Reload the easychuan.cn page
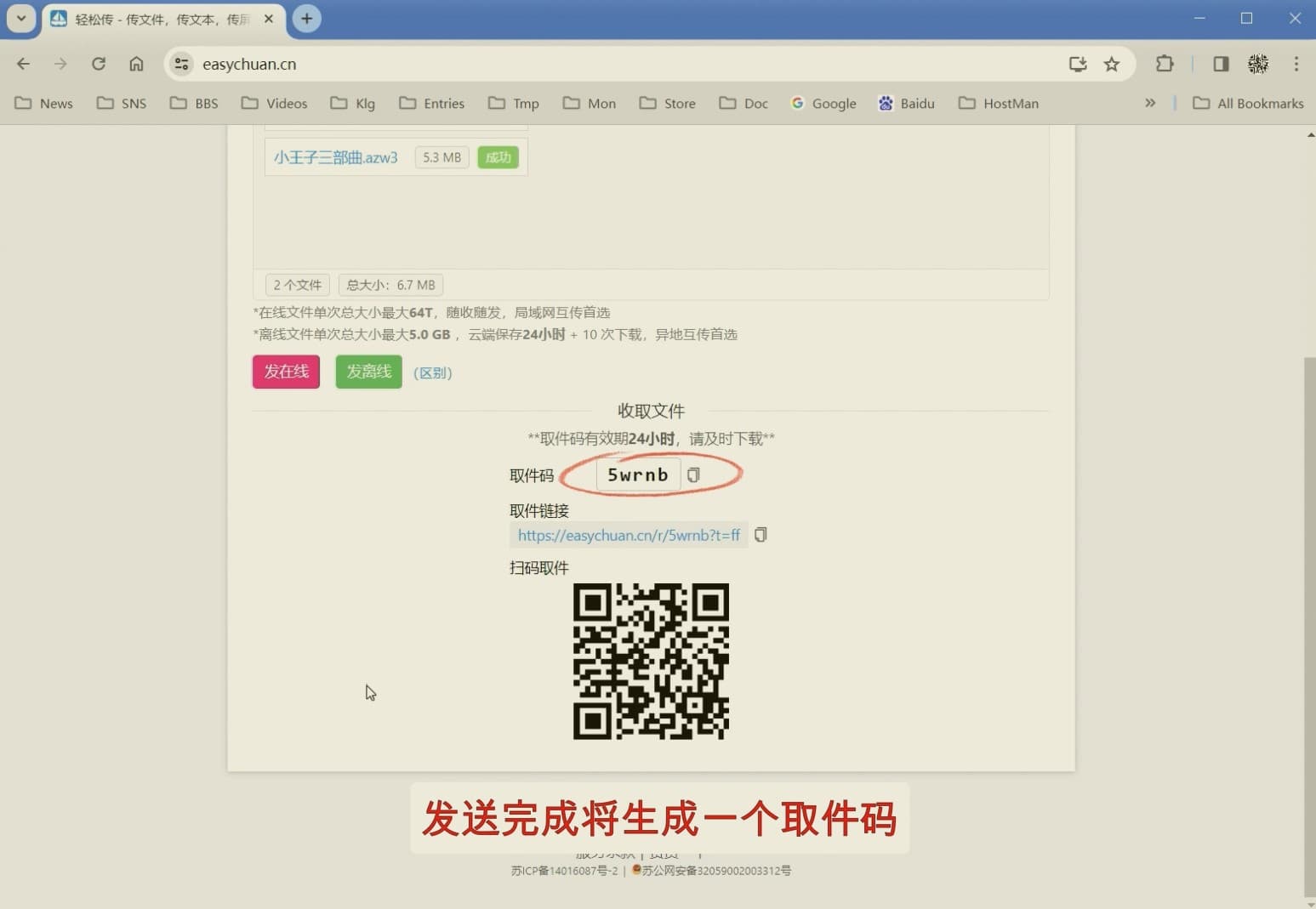Screen dimensions: 1316x909 tap(99, 64)
